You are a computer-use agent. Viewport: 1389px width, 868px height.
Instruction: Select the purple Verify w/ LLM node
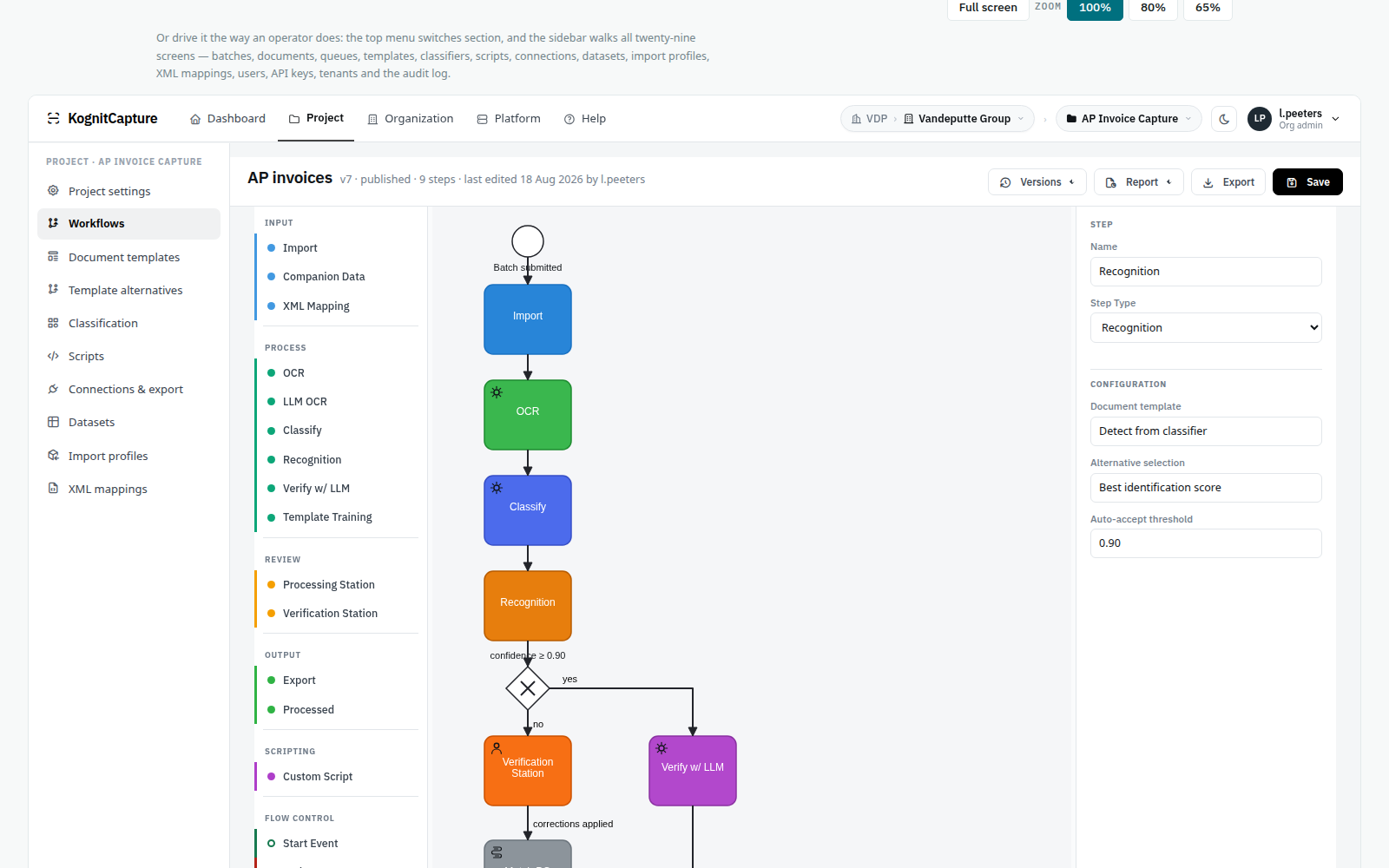tap(693, 771)
